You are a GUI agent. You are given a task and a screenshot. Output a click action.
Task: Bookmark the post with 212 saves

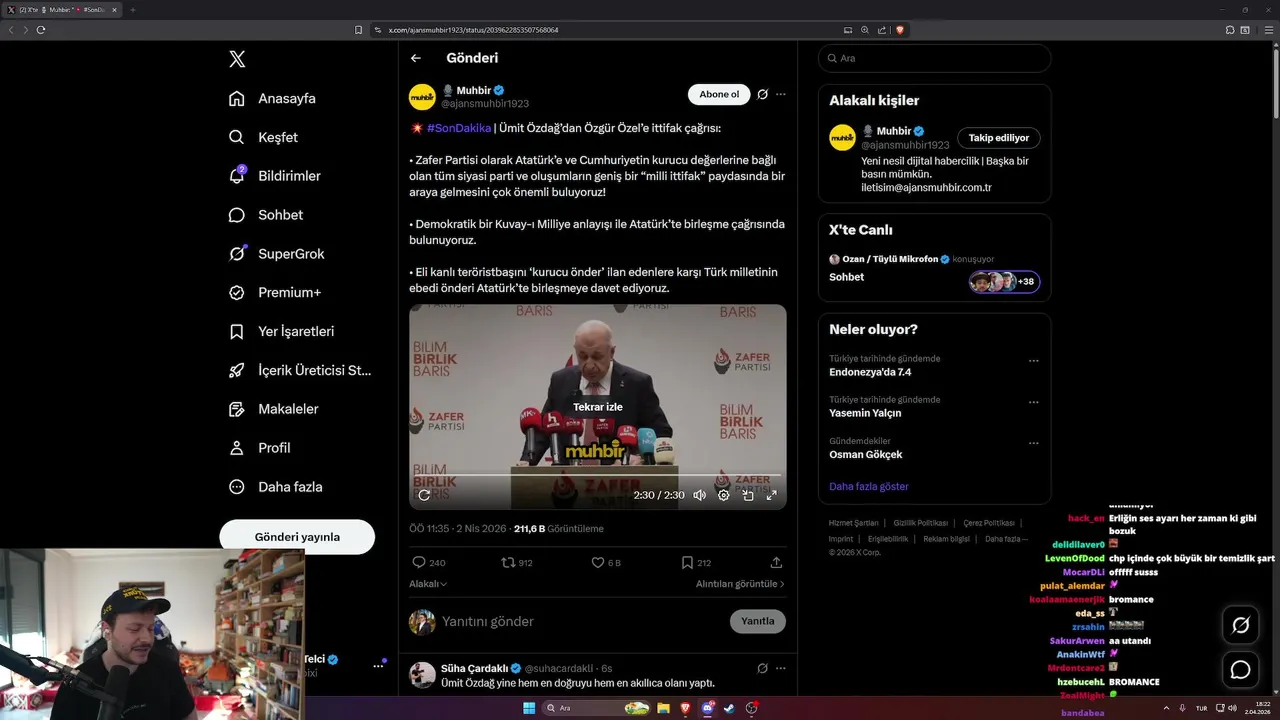pyautogui.click(x=696, y=563)
